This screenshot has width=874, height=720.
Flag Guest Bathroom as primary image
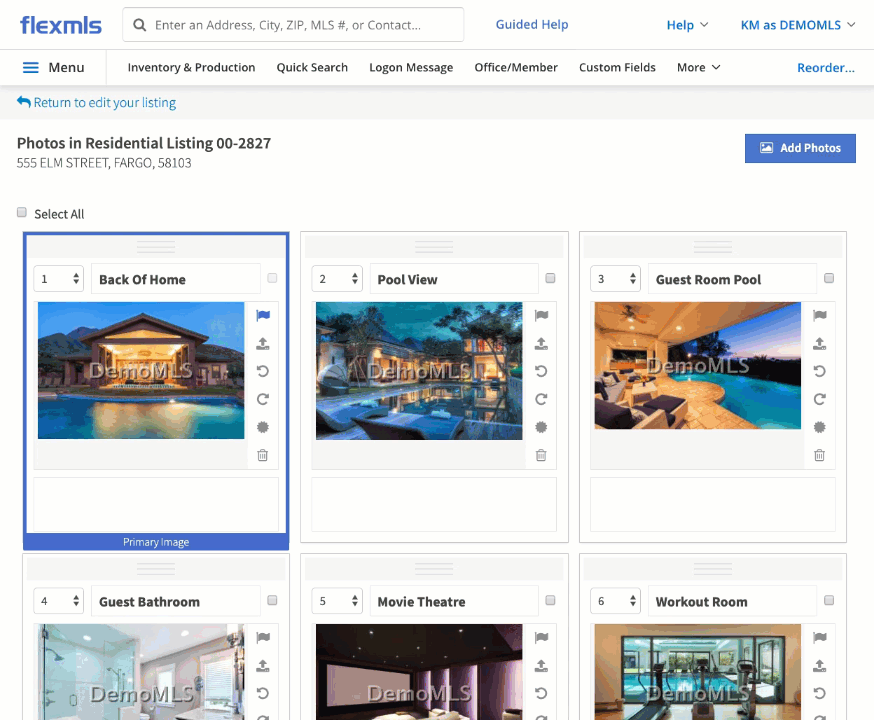coord(263,638)
